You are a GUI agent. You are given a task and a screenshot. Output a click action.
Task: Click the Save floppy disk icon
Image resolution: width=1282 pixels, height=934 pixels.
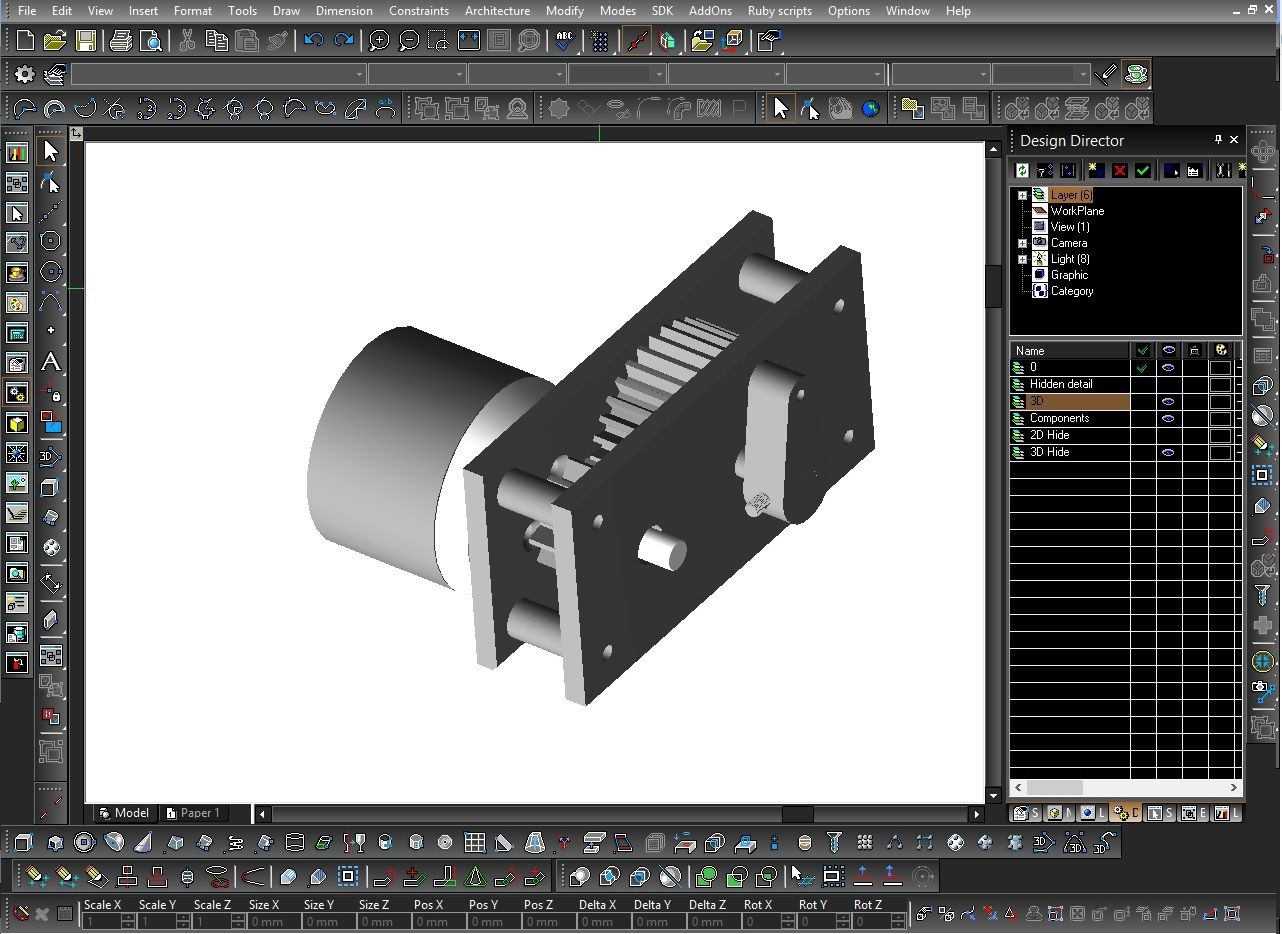(86, 41)
